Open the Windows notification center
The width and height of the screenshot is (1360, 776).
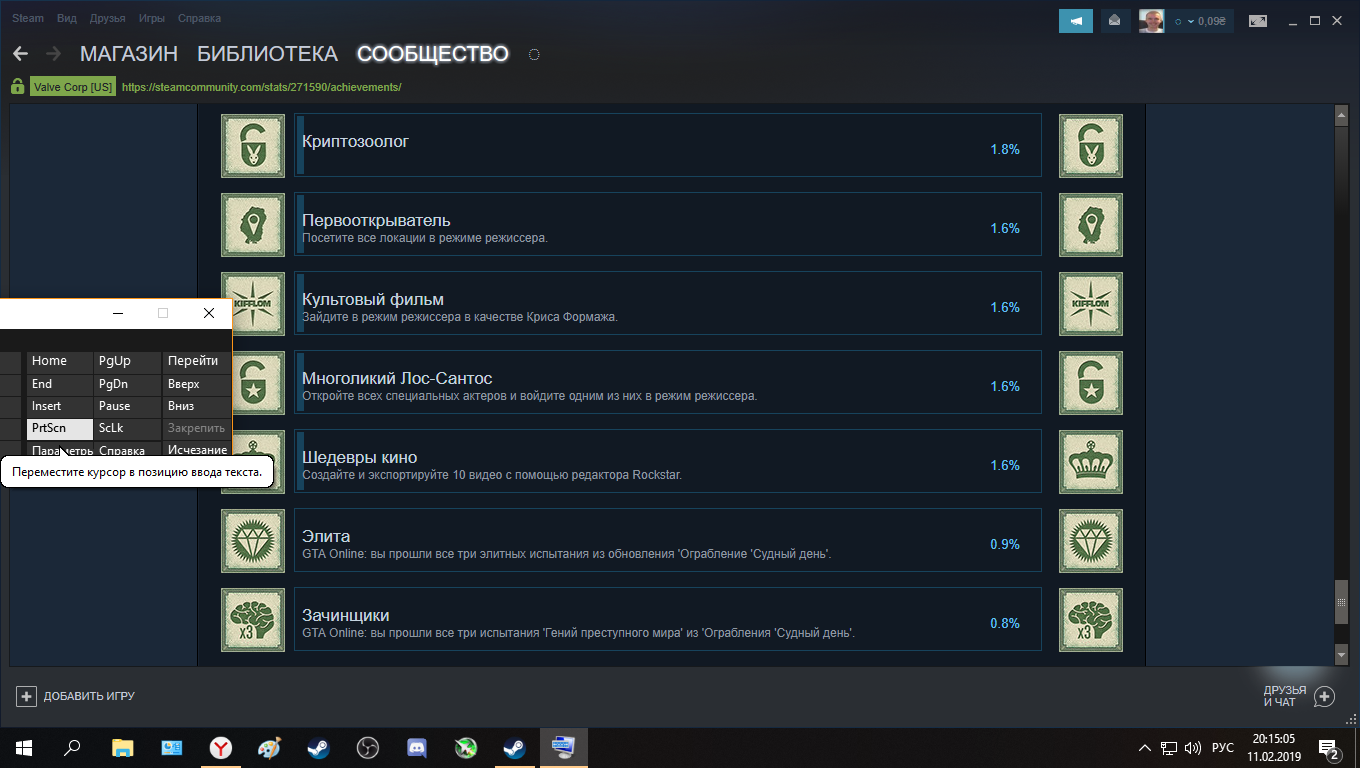tap(1330, 749)
